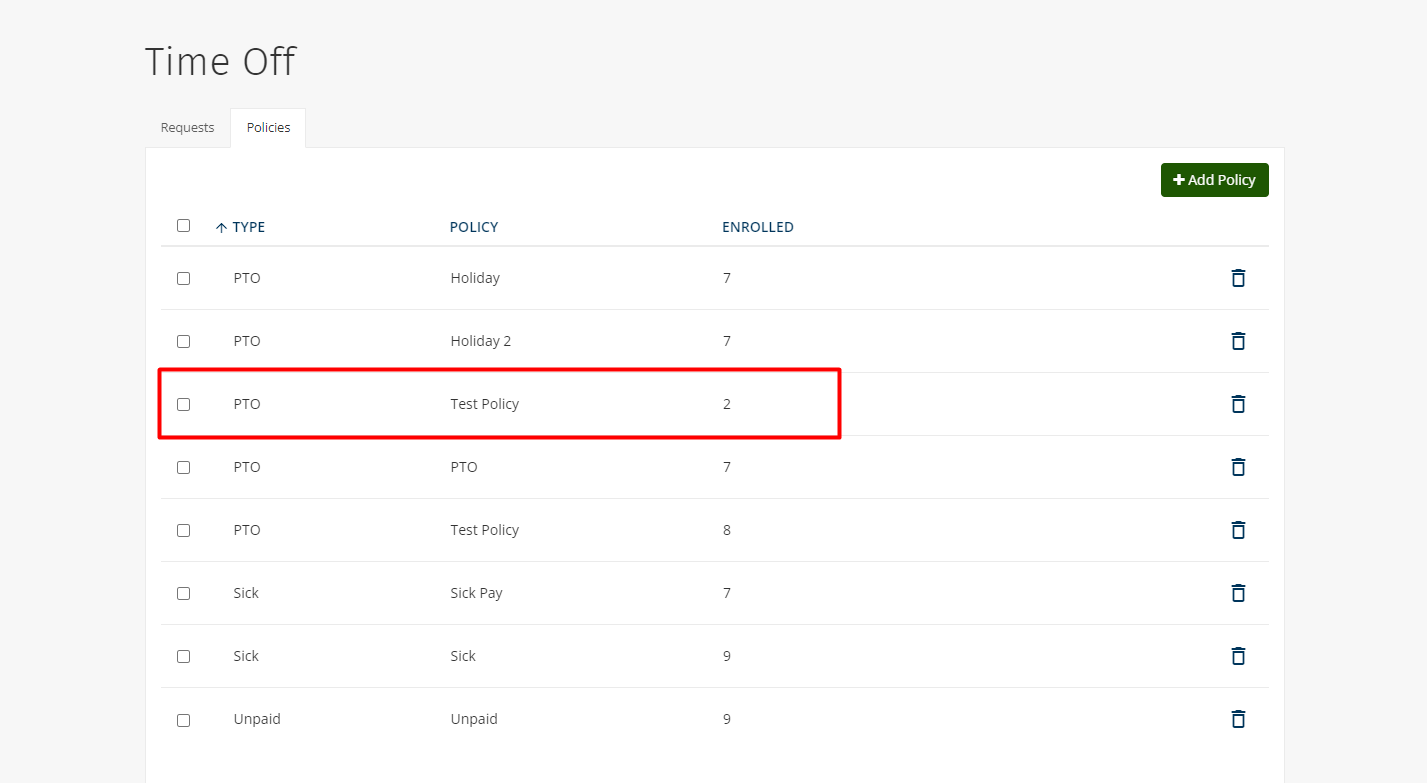Switch to the Requests tab
The height and width of the screenshot is (783, 1427).
click(x=188, y=128)
